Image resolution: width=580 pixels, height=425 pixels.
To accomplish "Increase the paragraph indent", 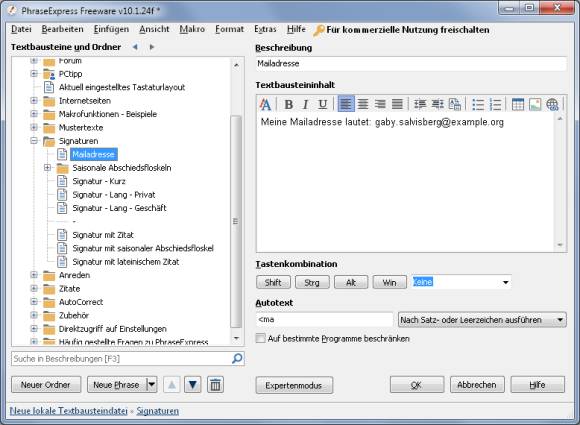I will click(x=420, y=104).
